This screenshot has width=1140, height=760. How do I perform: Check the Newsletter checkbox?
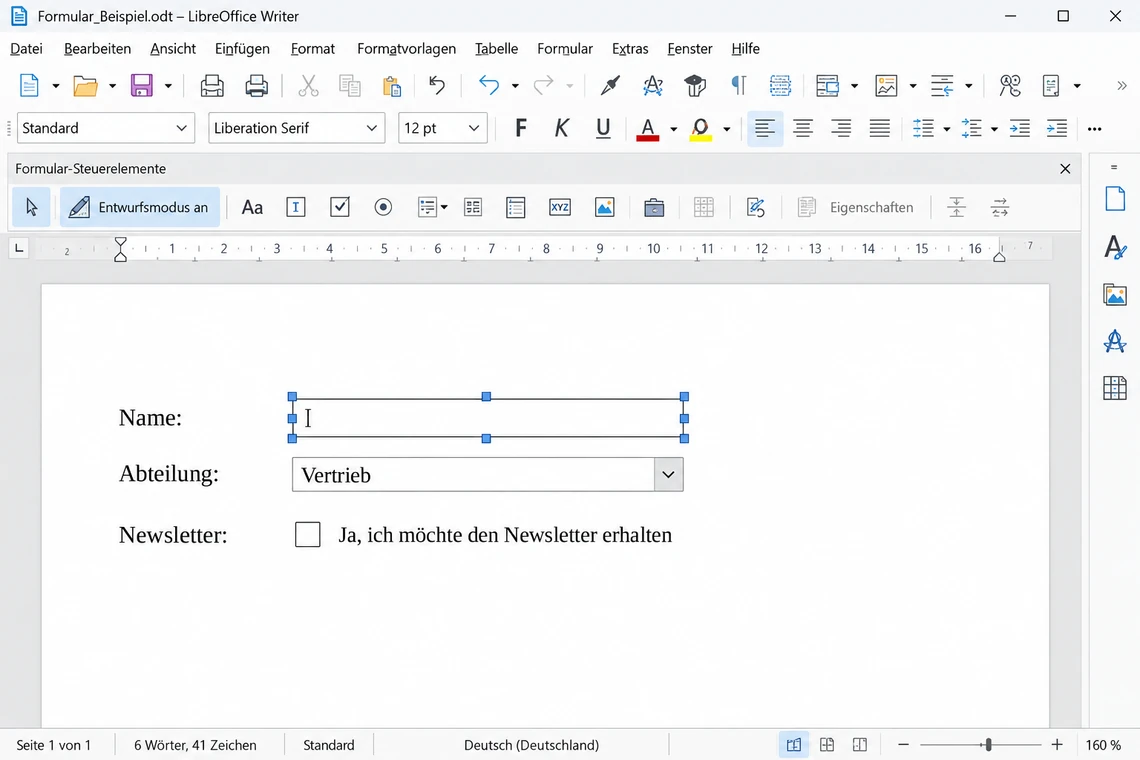click(x=308, y=535)
